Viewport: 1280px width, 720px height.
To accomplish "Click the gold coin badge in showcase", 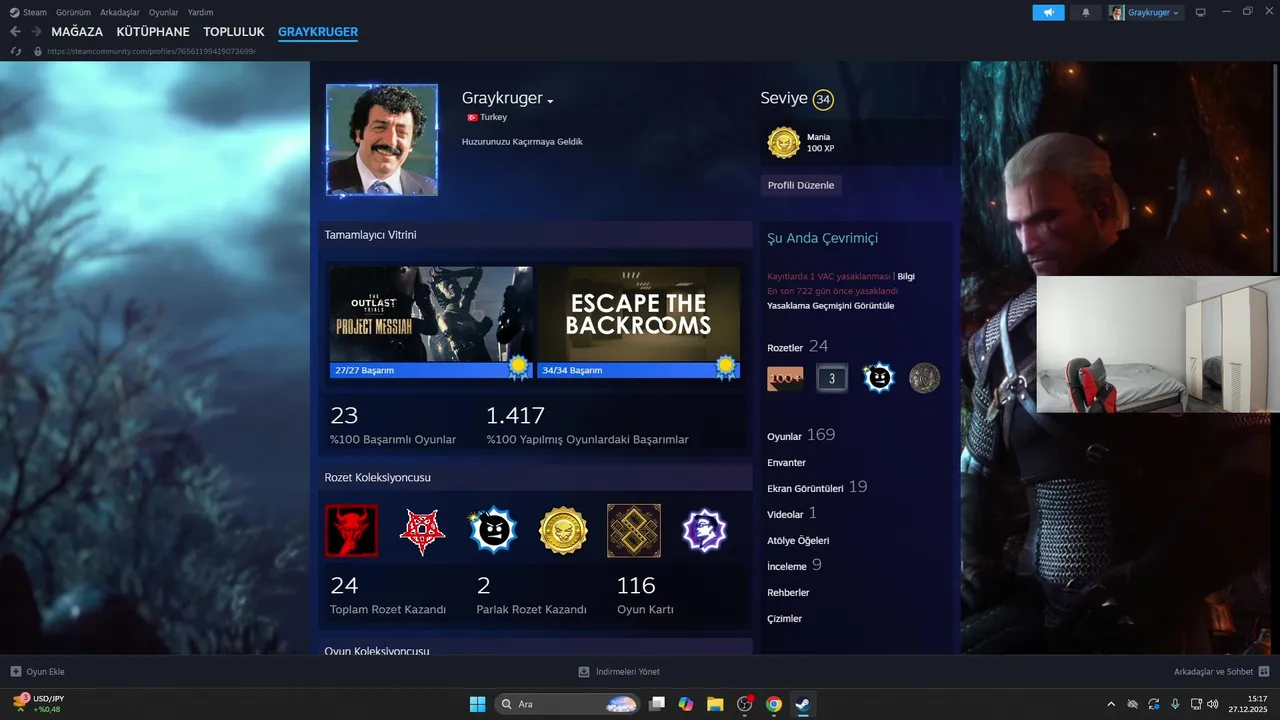I will 563,530.
